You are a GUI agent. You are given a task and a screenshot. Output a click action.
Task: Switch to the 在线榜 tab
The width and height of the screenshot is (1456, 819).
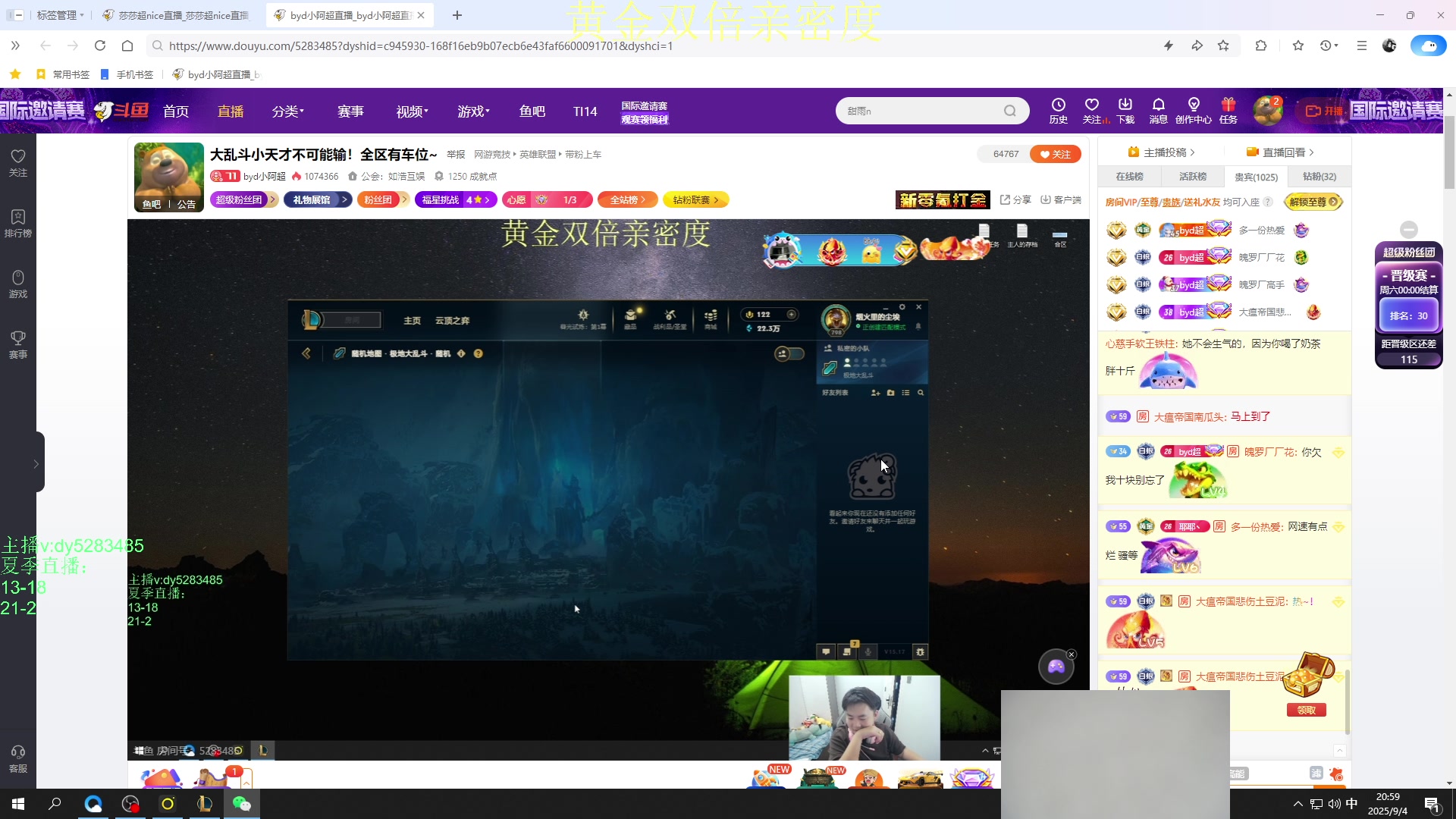(x=1129, y=177)
